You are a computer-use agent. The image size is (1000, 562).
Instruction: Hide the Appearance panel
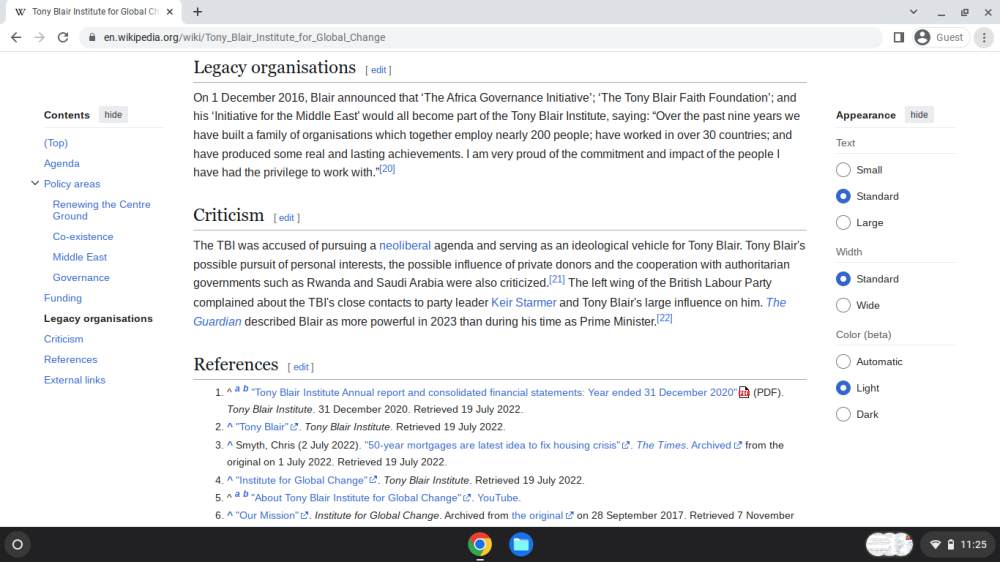919,115
